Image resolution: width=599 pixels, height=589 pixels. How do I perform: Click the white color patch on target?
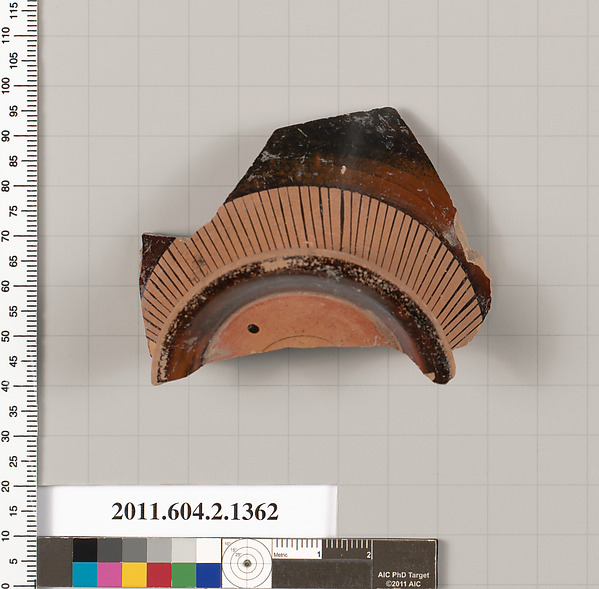pyautogui.click(x=209, y=550)
